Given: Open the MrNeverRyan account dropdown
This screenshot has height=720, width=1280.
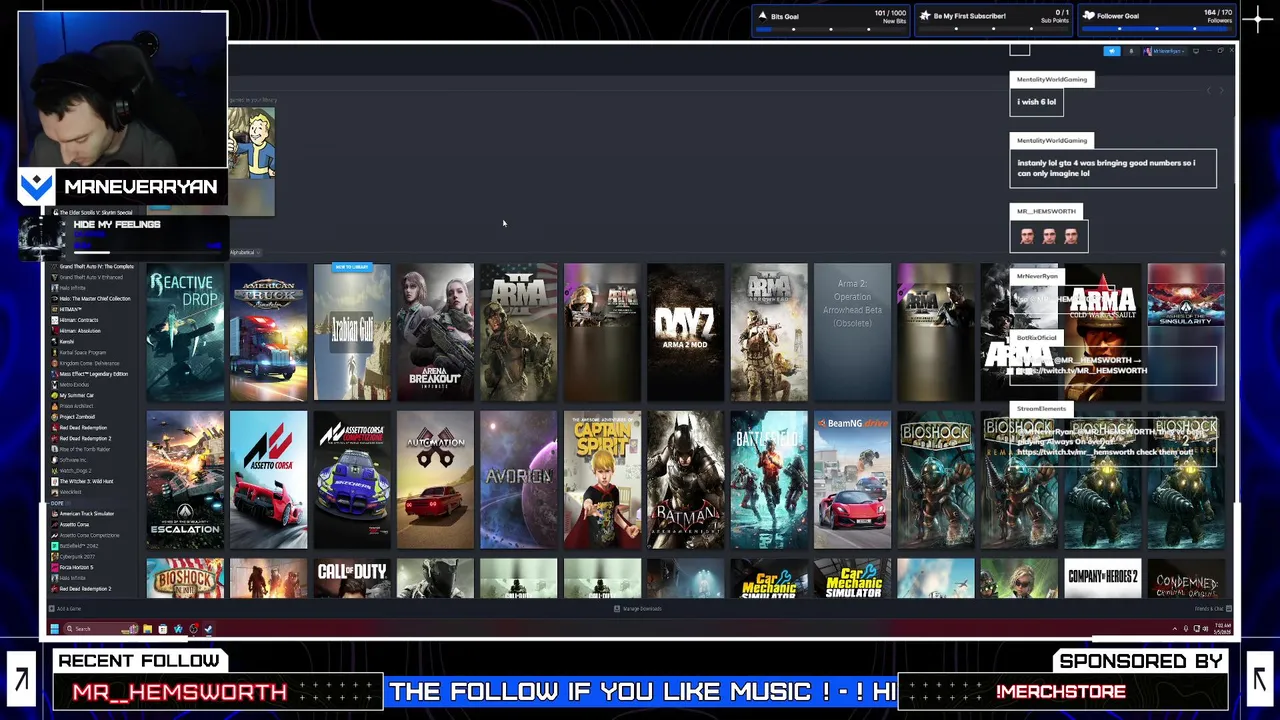Looking at the screenshot, I should click(1164, 51).
